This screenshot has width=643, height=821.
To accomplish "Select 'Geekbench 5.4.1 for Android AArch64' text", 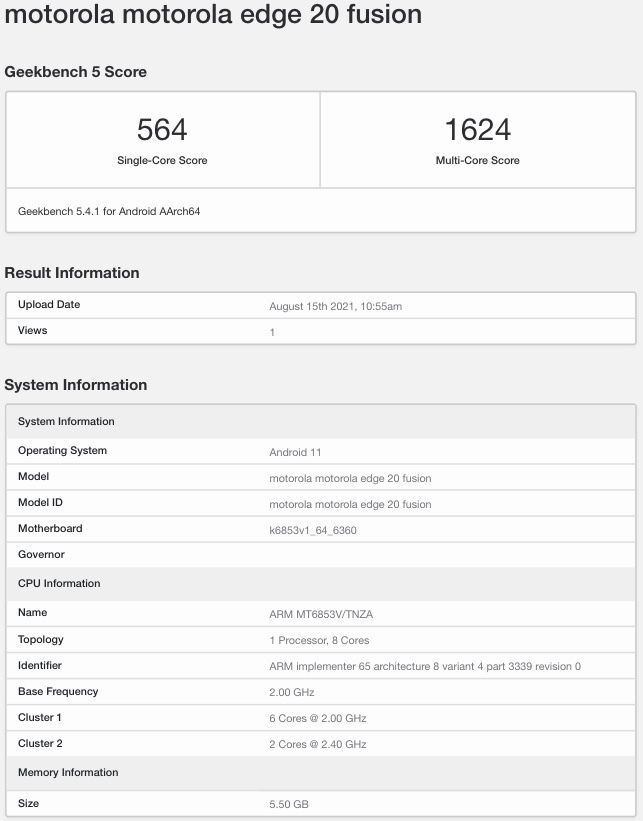I will [x=109, y=211].
